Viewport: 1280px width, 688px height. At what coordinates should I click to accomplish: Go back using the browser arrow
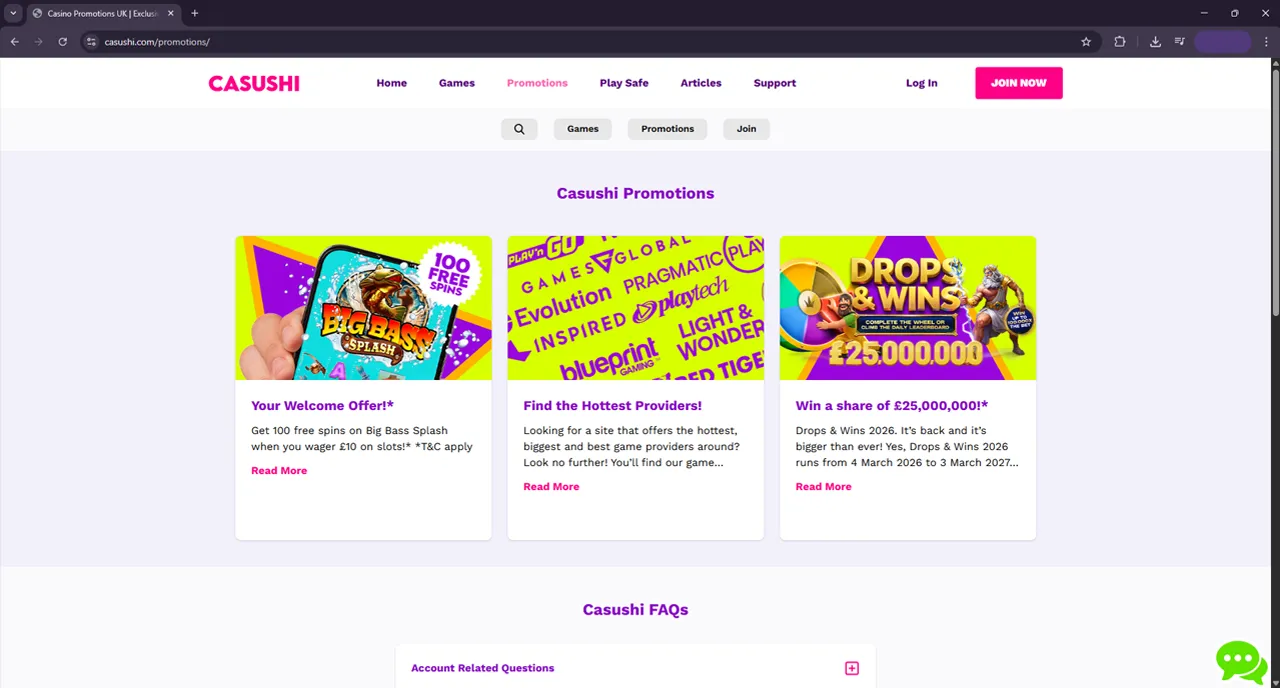[15, 42]
